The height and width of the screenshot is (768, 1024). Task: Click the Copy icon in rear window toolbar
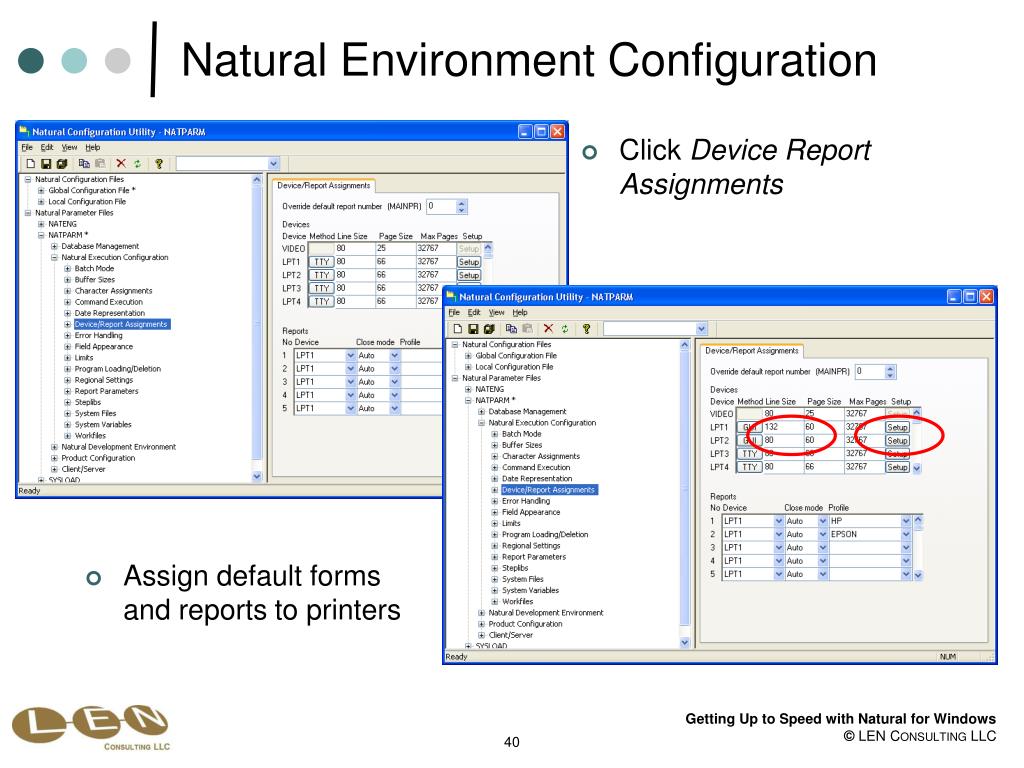tap(84, 163)
